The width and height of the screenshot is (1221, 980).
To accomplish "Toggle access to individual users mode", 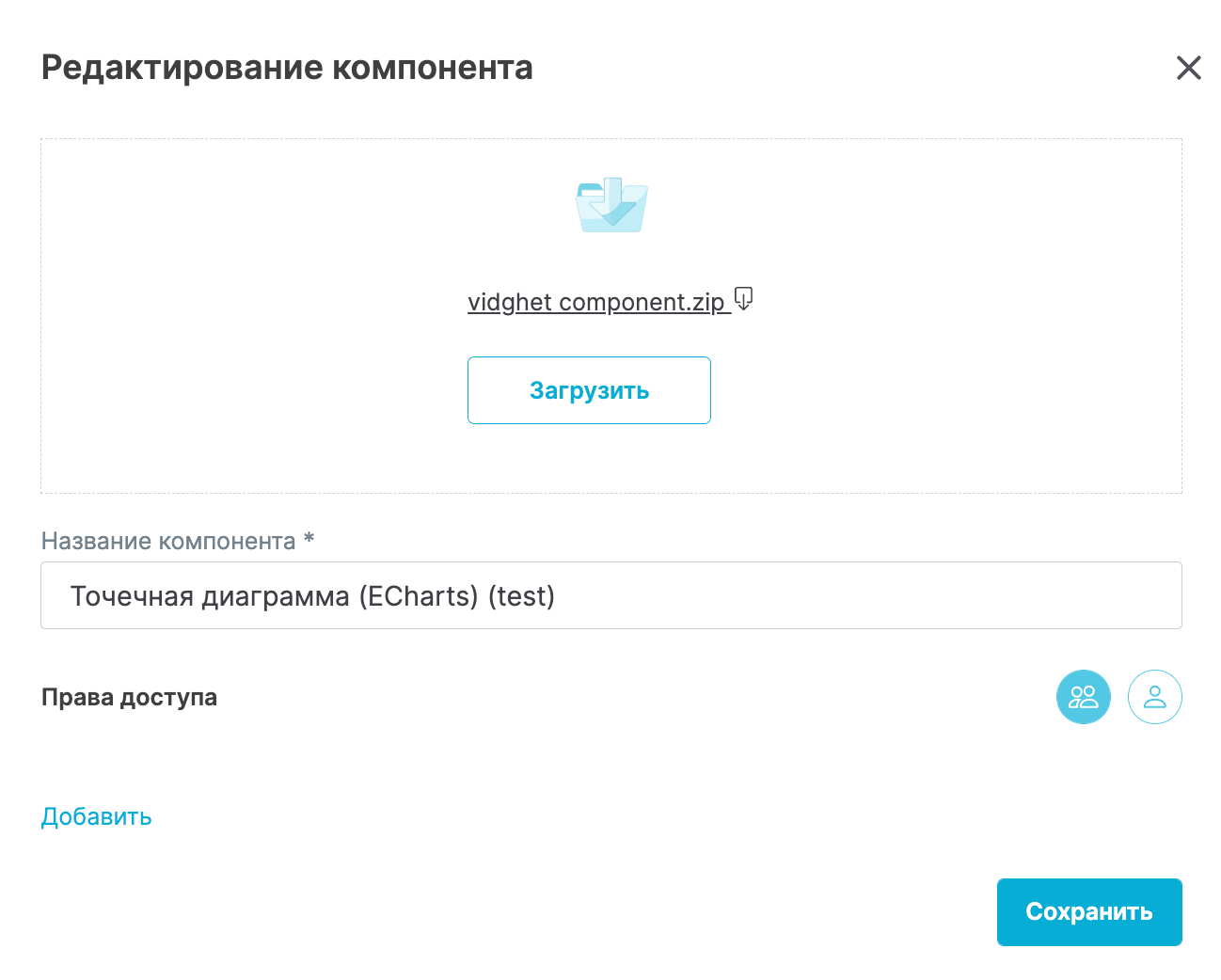I will click(x=1154, y=697).
